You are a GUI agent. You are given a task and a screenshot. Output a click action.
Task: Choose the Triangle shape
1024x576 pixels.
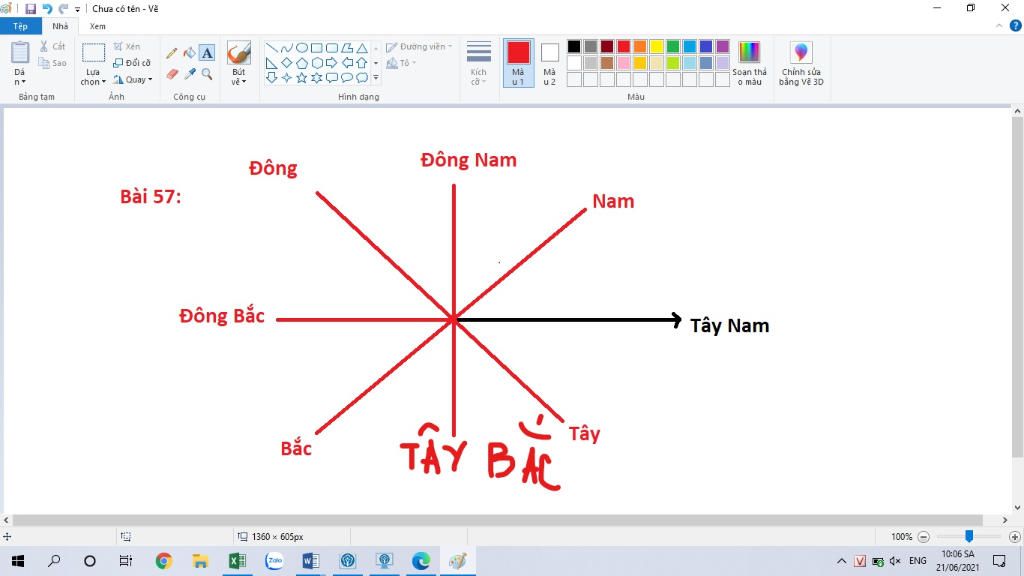click(362, 48)
